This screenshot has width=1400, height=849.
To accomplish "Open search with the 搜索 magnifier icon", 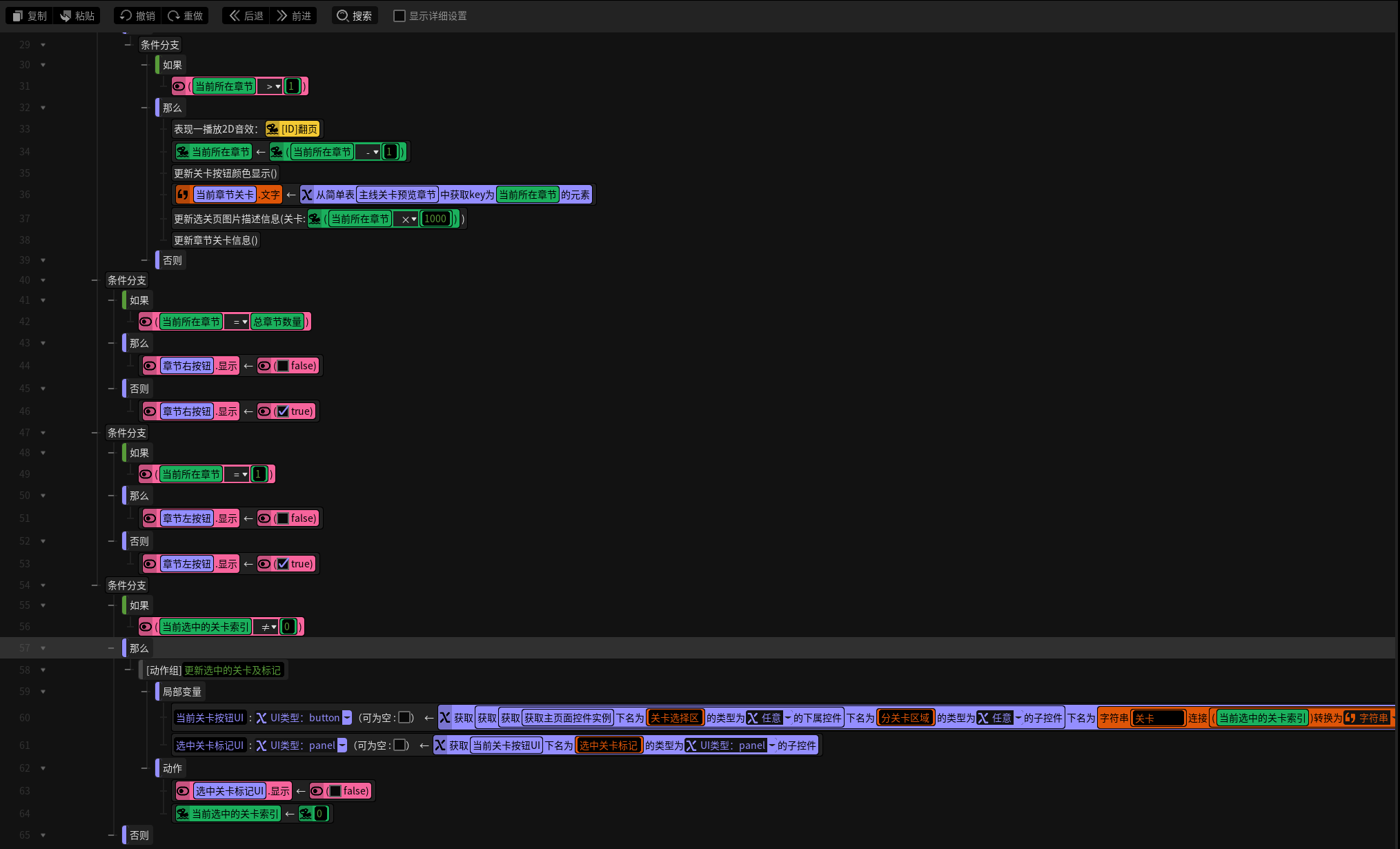I will [x=343, y=16].
